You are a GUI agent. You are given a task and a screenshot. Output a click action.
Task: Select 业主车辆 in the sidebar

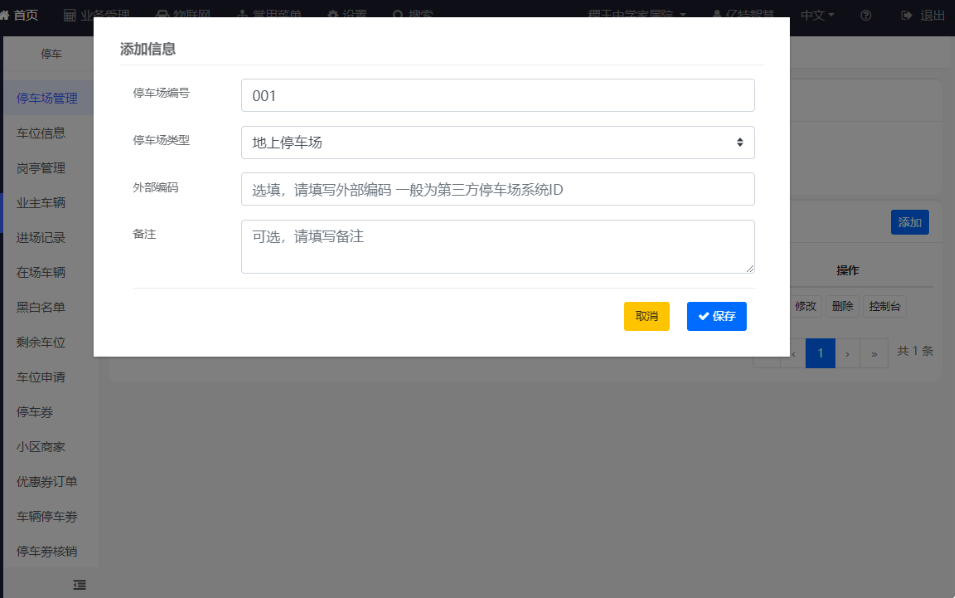click(x=41, y=203)
